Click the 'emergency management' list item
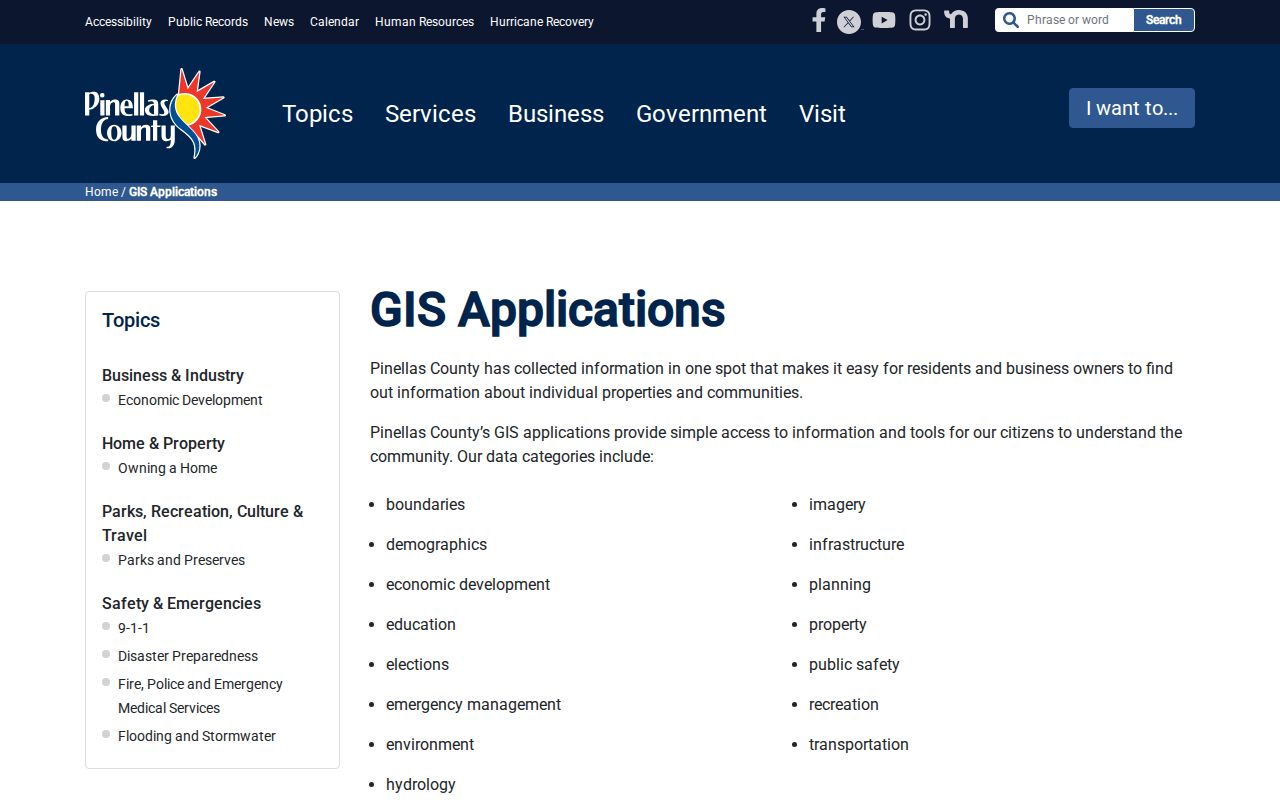 [x=473, y=705]
